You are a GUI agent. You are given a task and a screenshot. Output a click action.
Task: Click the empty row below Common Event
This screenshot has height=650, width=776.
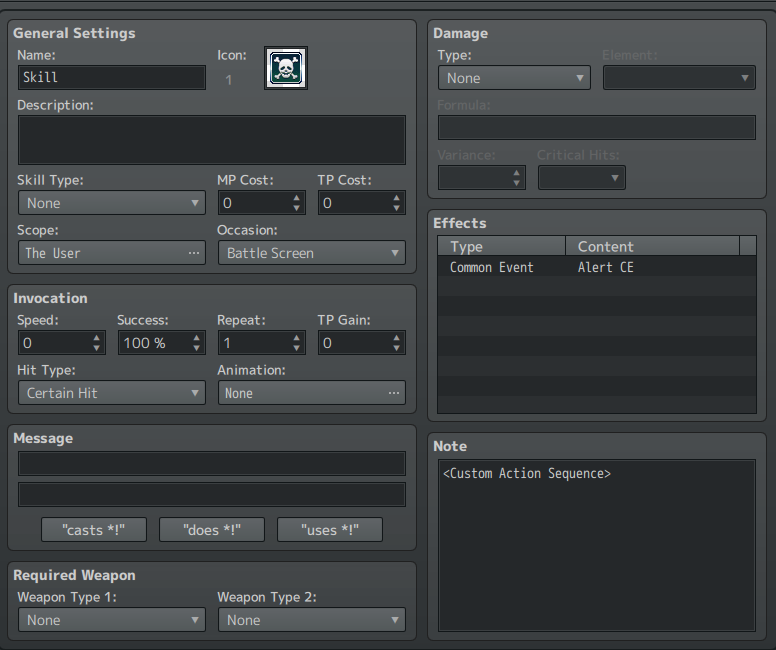[597, 287]
